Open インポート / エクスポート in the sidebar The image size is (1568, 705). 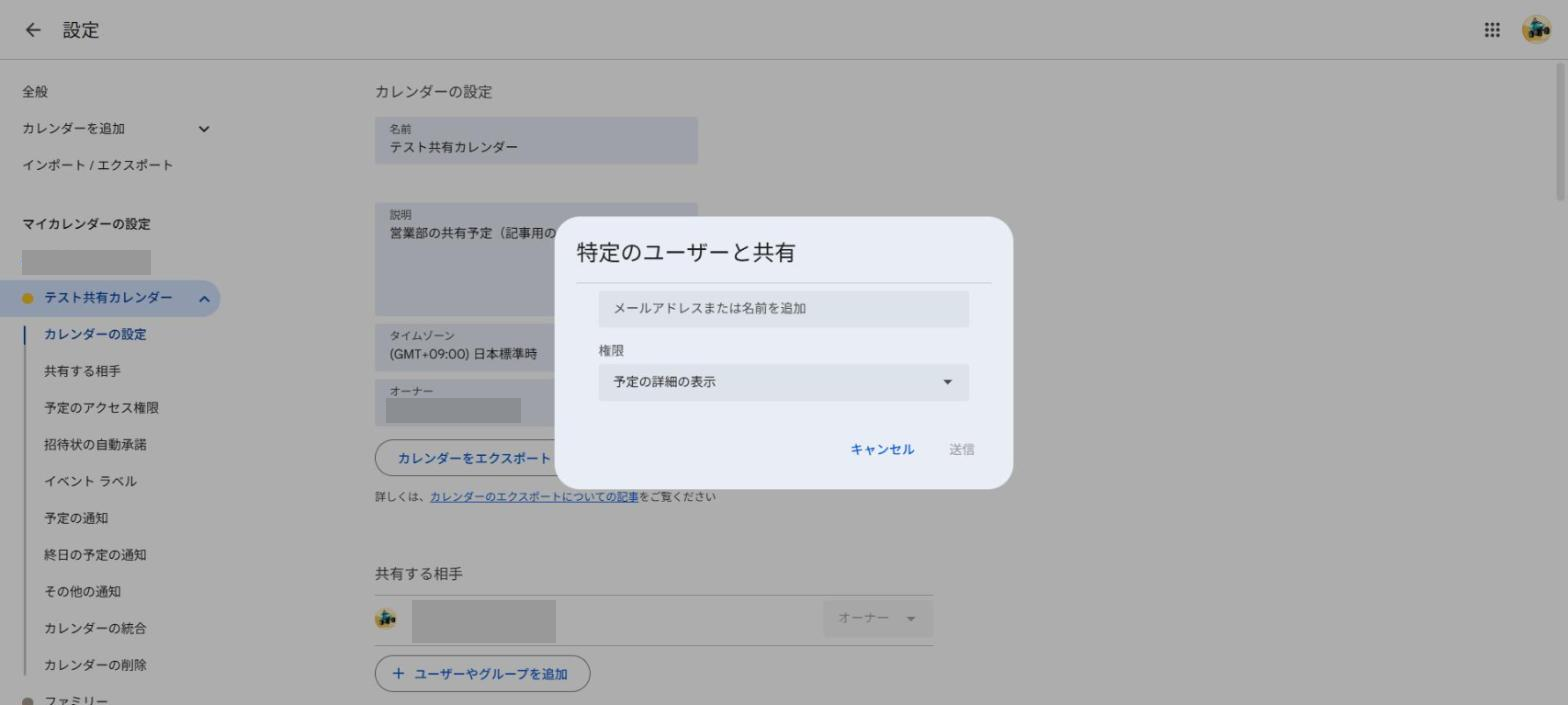pyautogui.click(x=98, y=165)
